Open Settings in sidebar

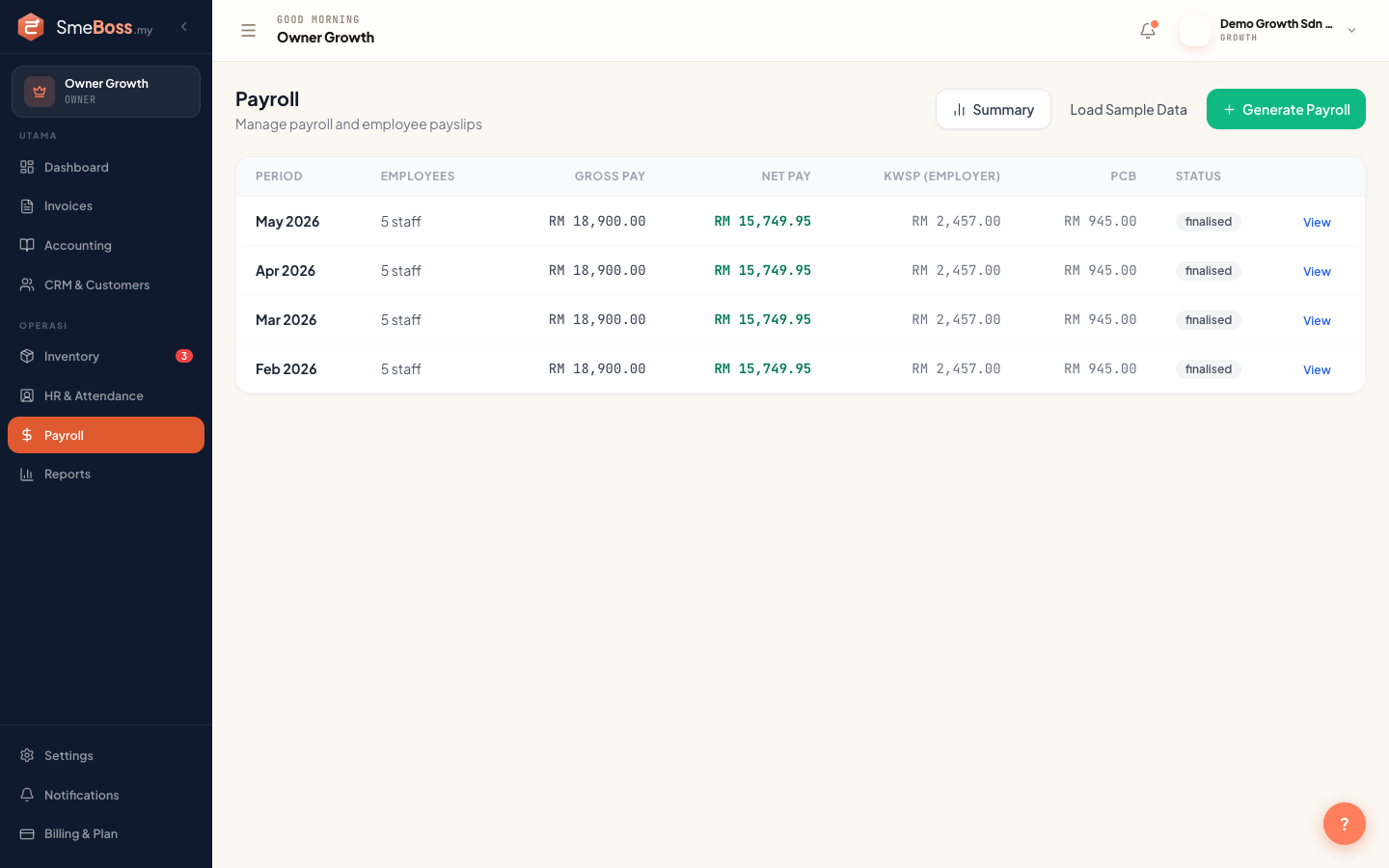[106, 755]
